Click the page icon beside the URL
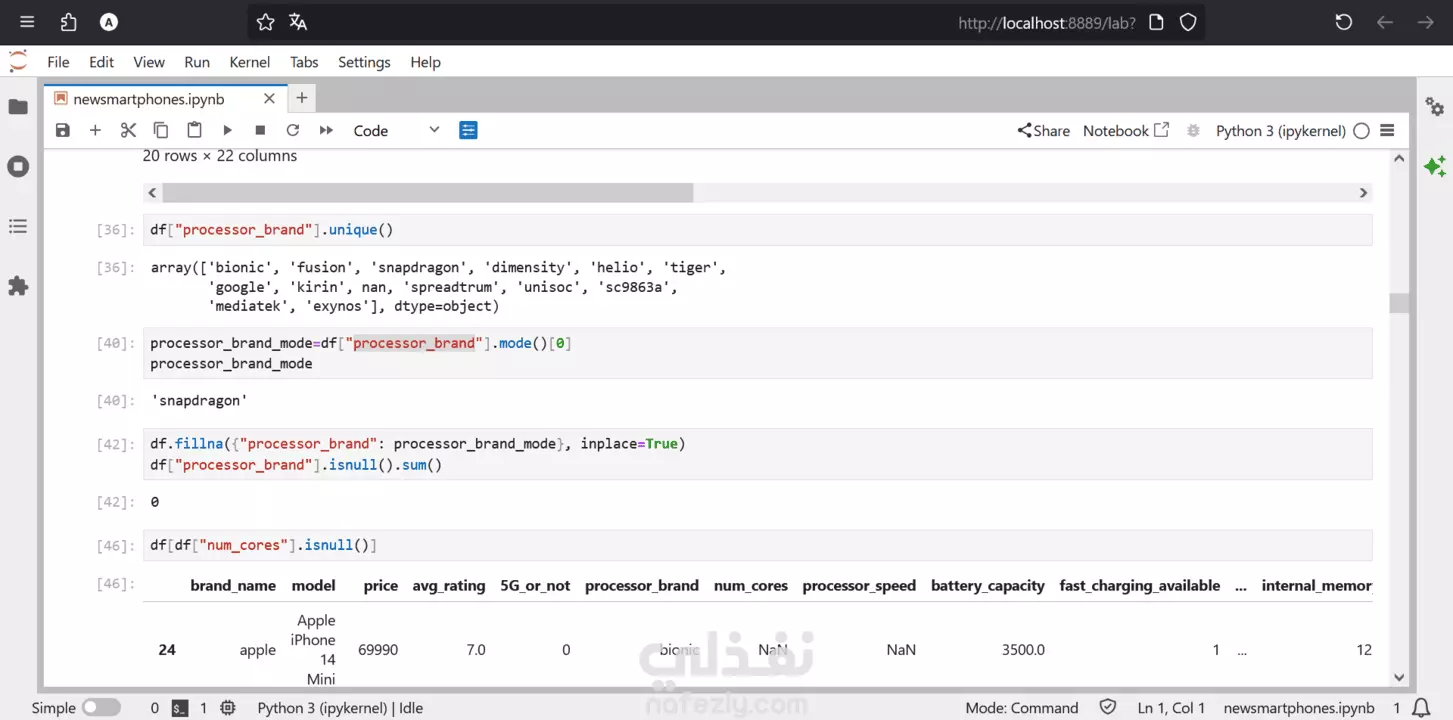Image resolution: width=1453 pixels, height=720 pixels. (1156, 22)
